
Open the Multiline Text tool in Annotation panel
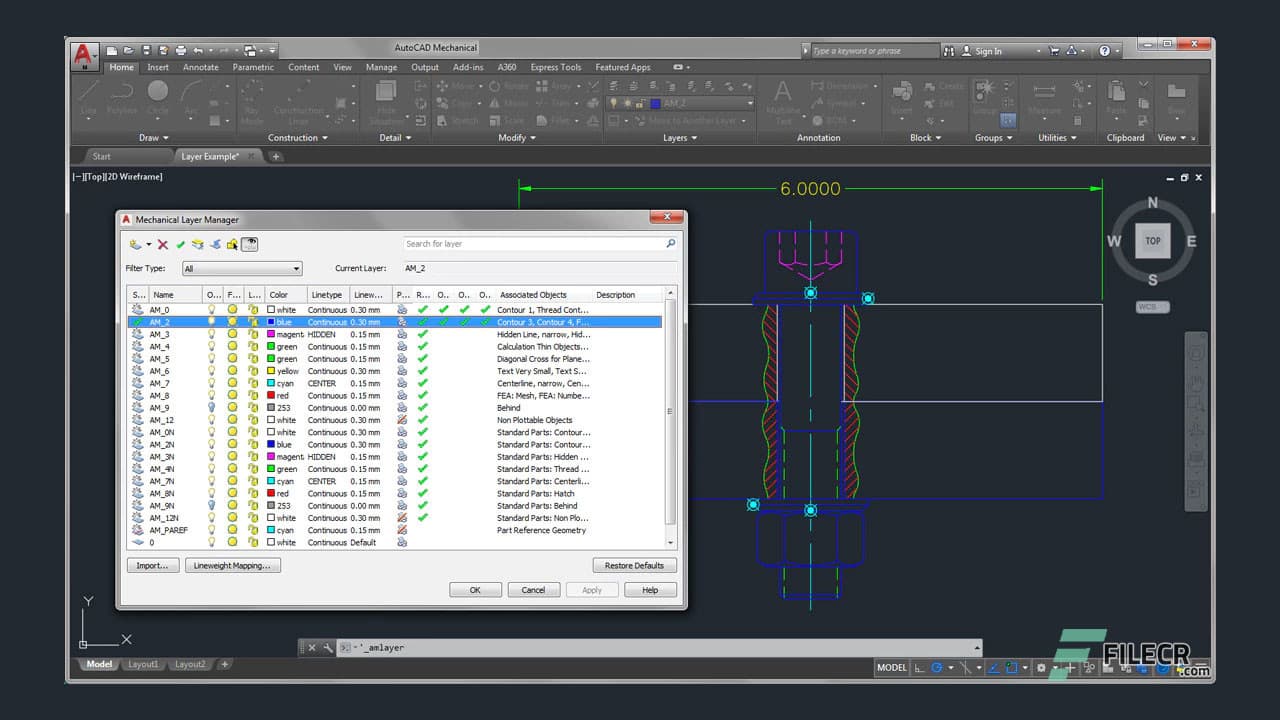point(783,100)
